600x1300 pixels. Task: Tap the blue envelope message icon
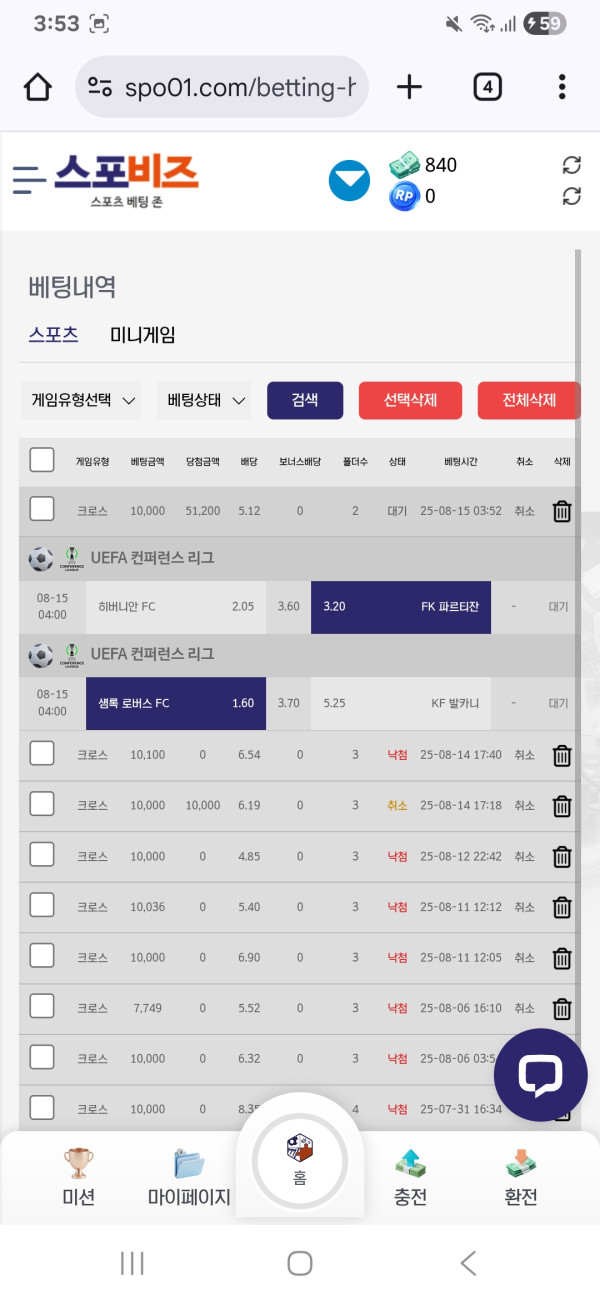click(x=350, y=181)
